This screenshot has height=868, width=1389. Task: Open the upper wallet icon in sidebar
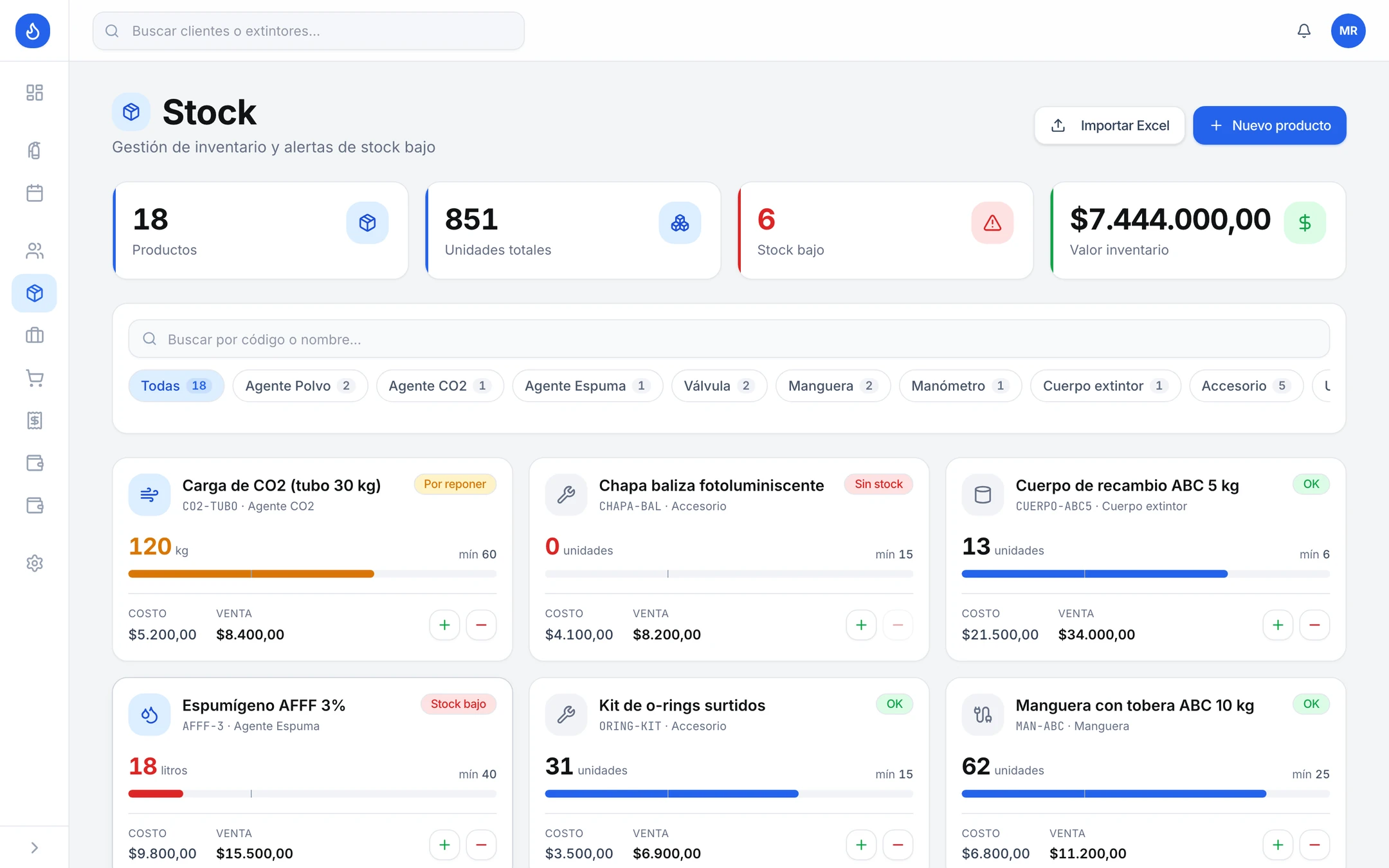(x=35, y=463)
